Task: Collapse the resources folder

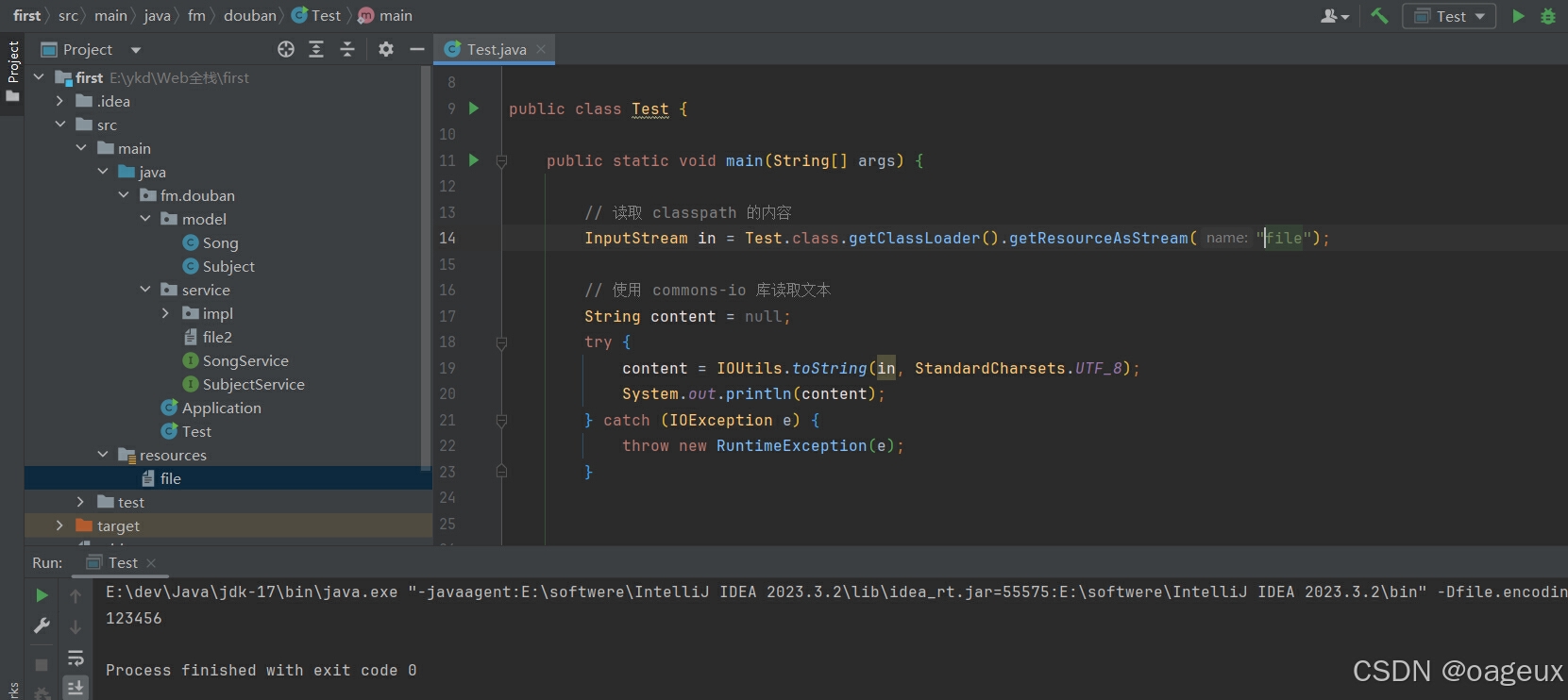Action: (103, 455)
